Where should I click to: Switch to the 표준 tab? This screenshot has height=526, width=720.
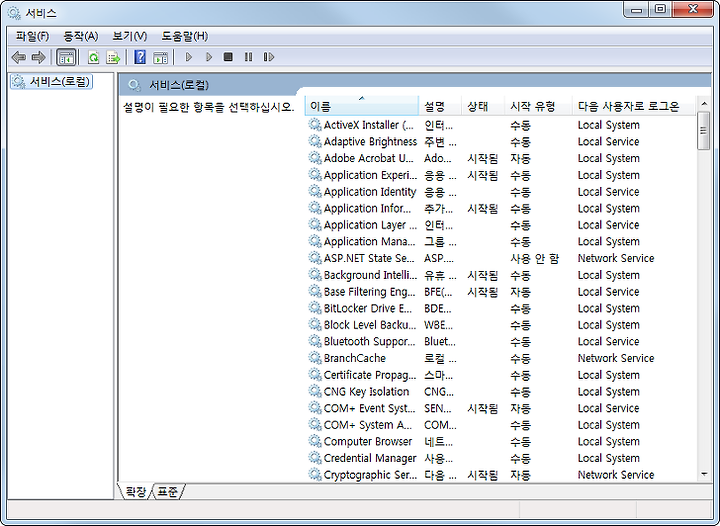167,492
